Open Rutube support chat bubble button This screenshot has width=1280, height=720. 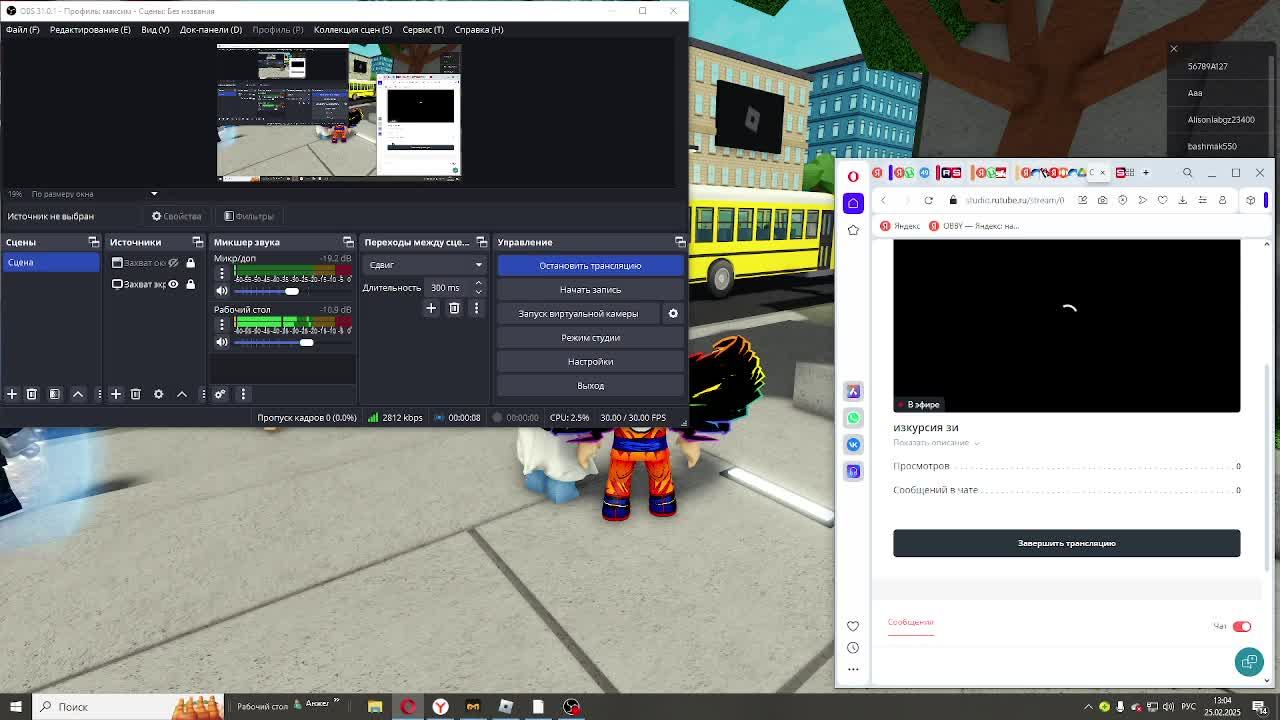click(x=1249, y=661)
